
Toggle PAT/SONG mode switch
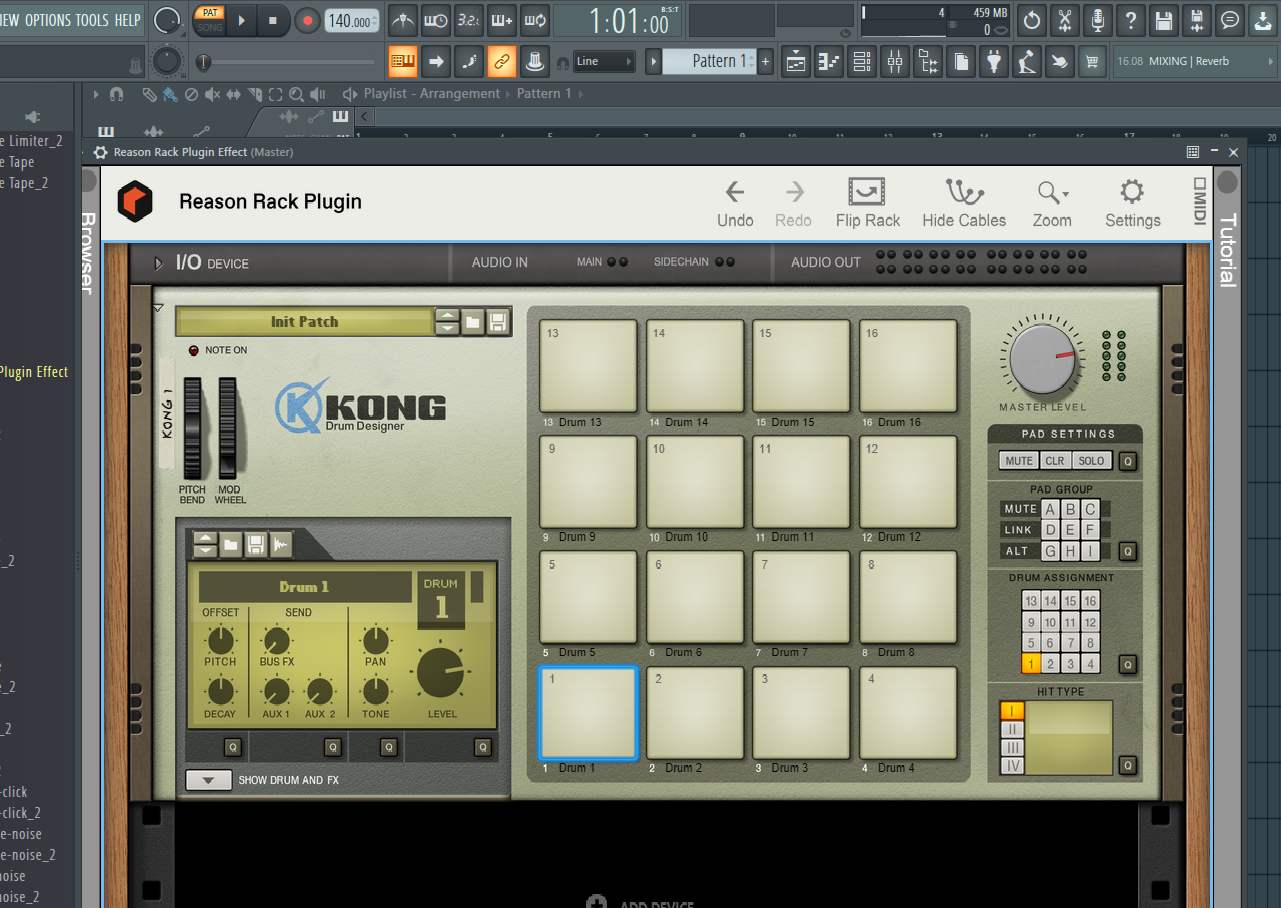tap(209, 20)
